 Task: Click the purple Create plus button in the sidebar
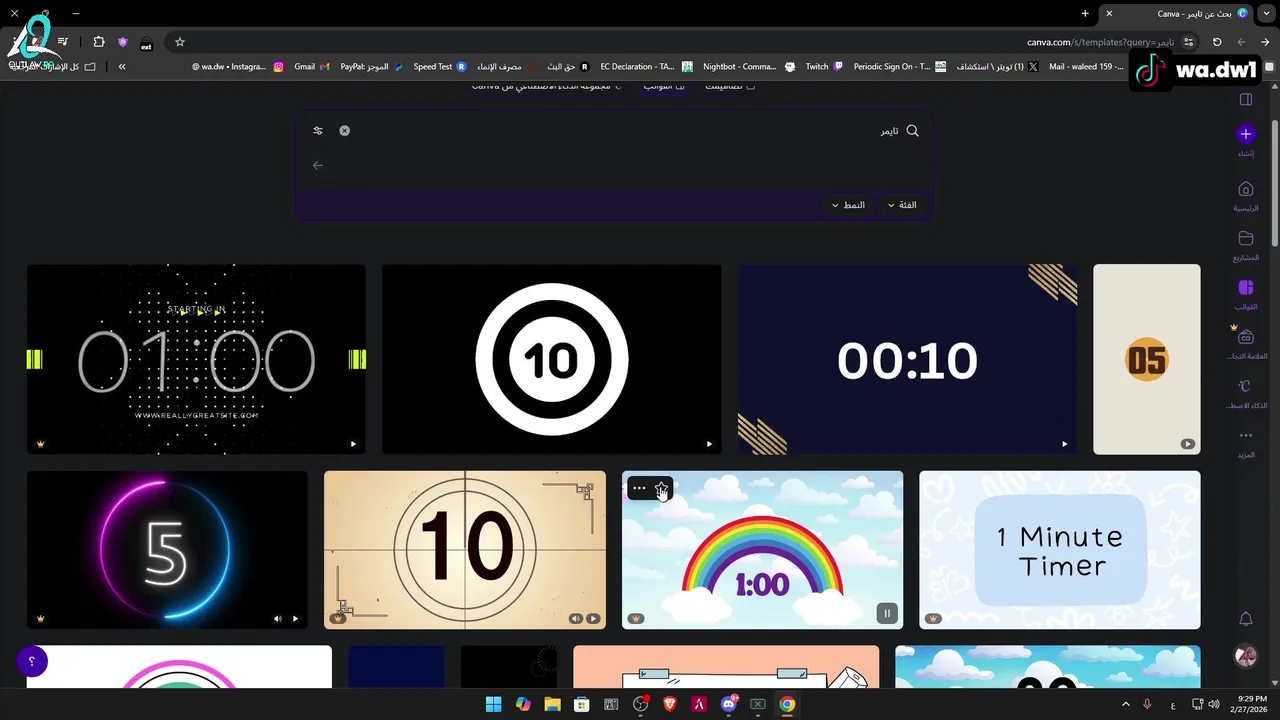(1245, 134)
